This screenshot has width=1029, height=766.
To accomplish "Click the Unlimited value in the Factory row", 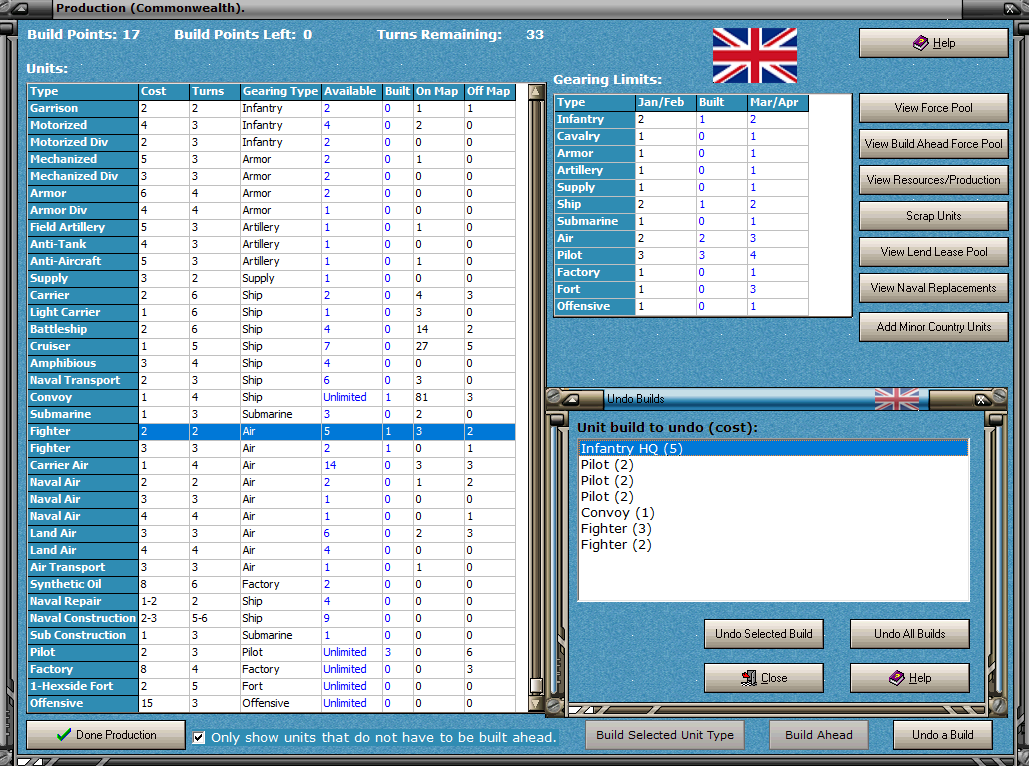I will [345, 670].
